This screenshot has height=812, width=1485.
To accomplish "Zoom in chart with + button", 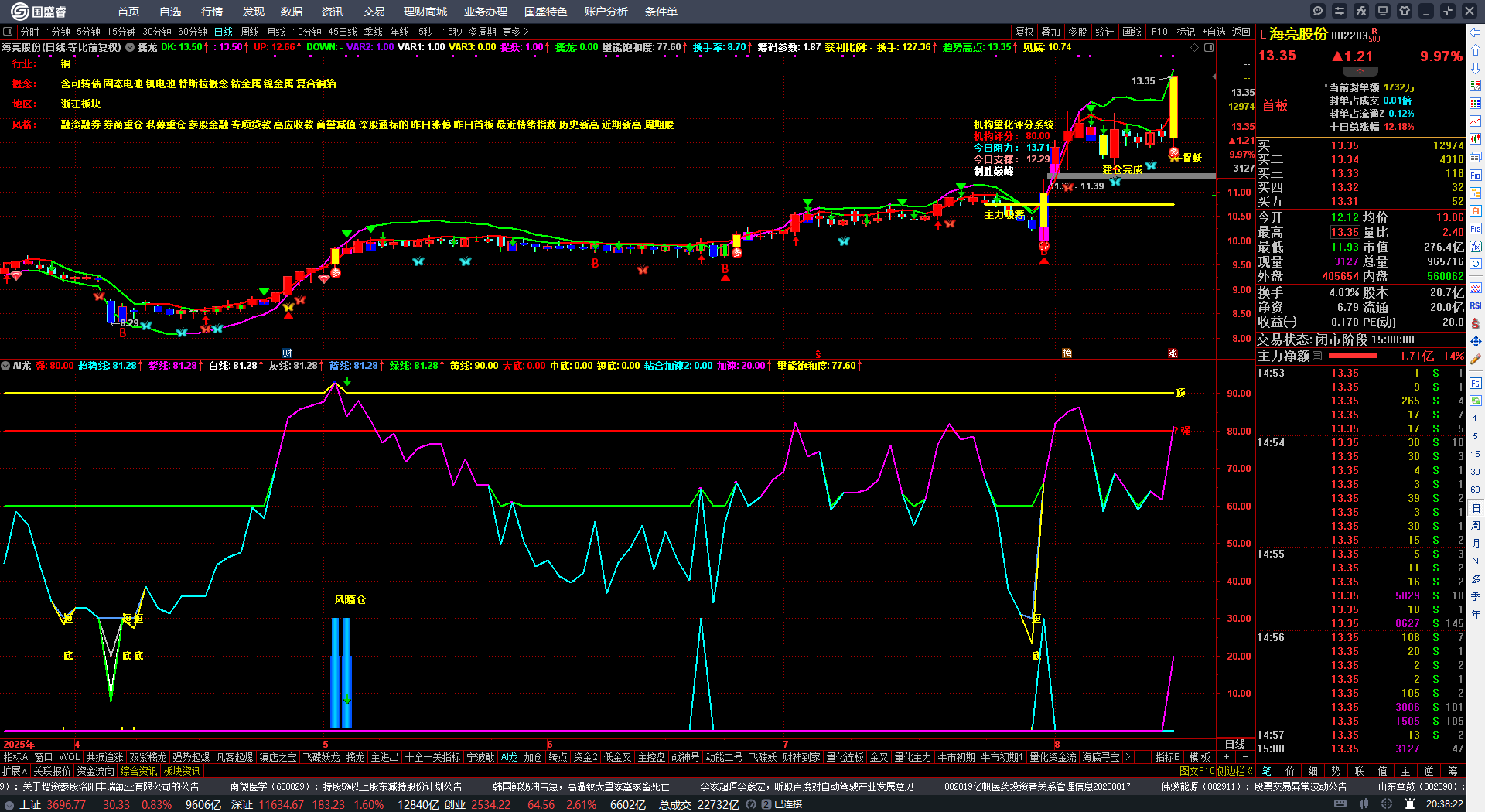I will point(1226,757).
